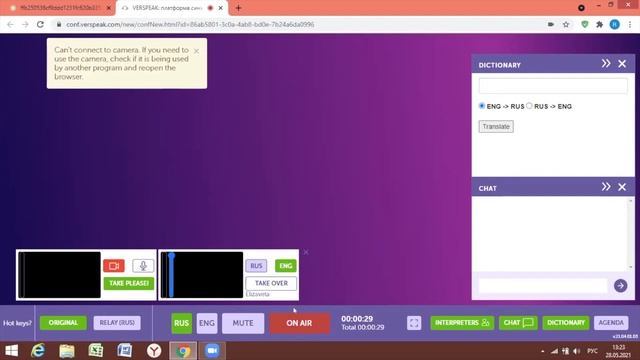
Task: Close the Dictionary panel
Action: click(622, 64)
